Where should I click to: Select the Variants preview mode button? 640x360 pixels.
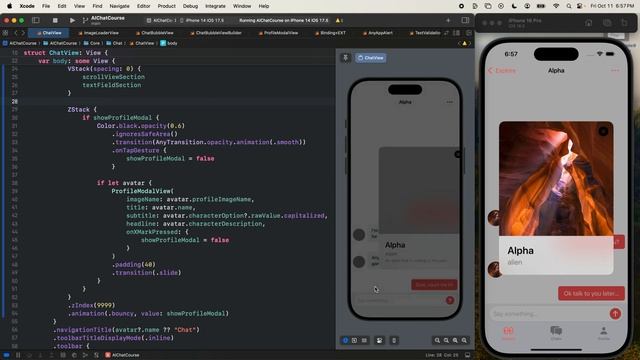coord(364,340)
